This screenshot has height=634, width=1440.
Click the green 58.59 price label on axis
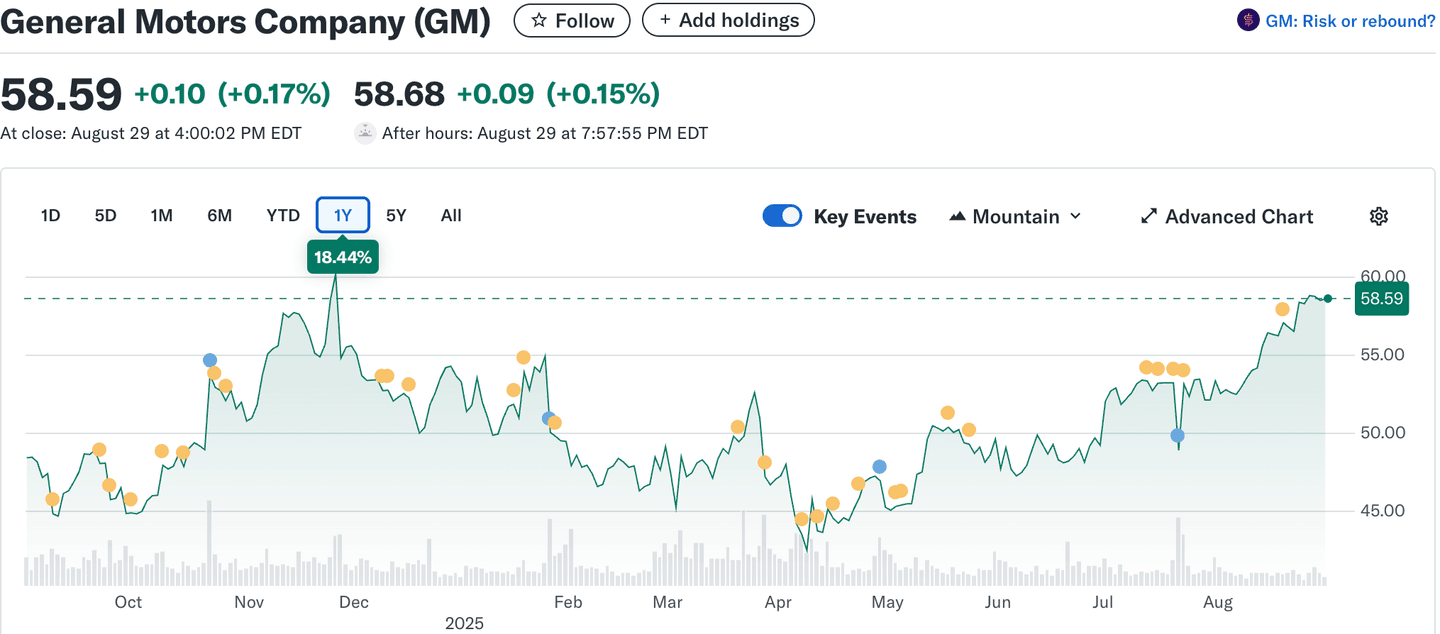tap(1381, 298)
